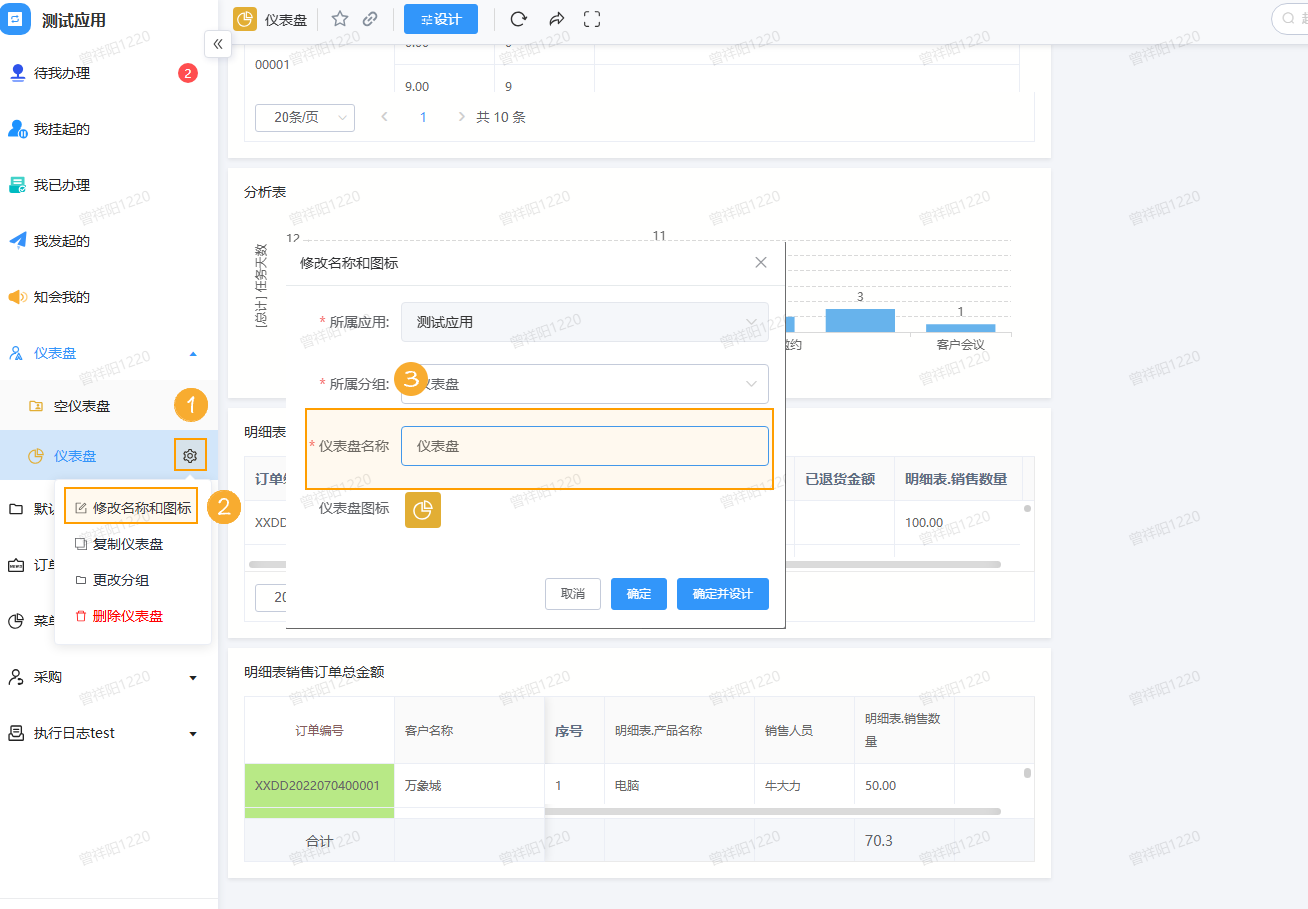
Task: Open the 20条/页 page size selector
Action: (x=304, y=117)
